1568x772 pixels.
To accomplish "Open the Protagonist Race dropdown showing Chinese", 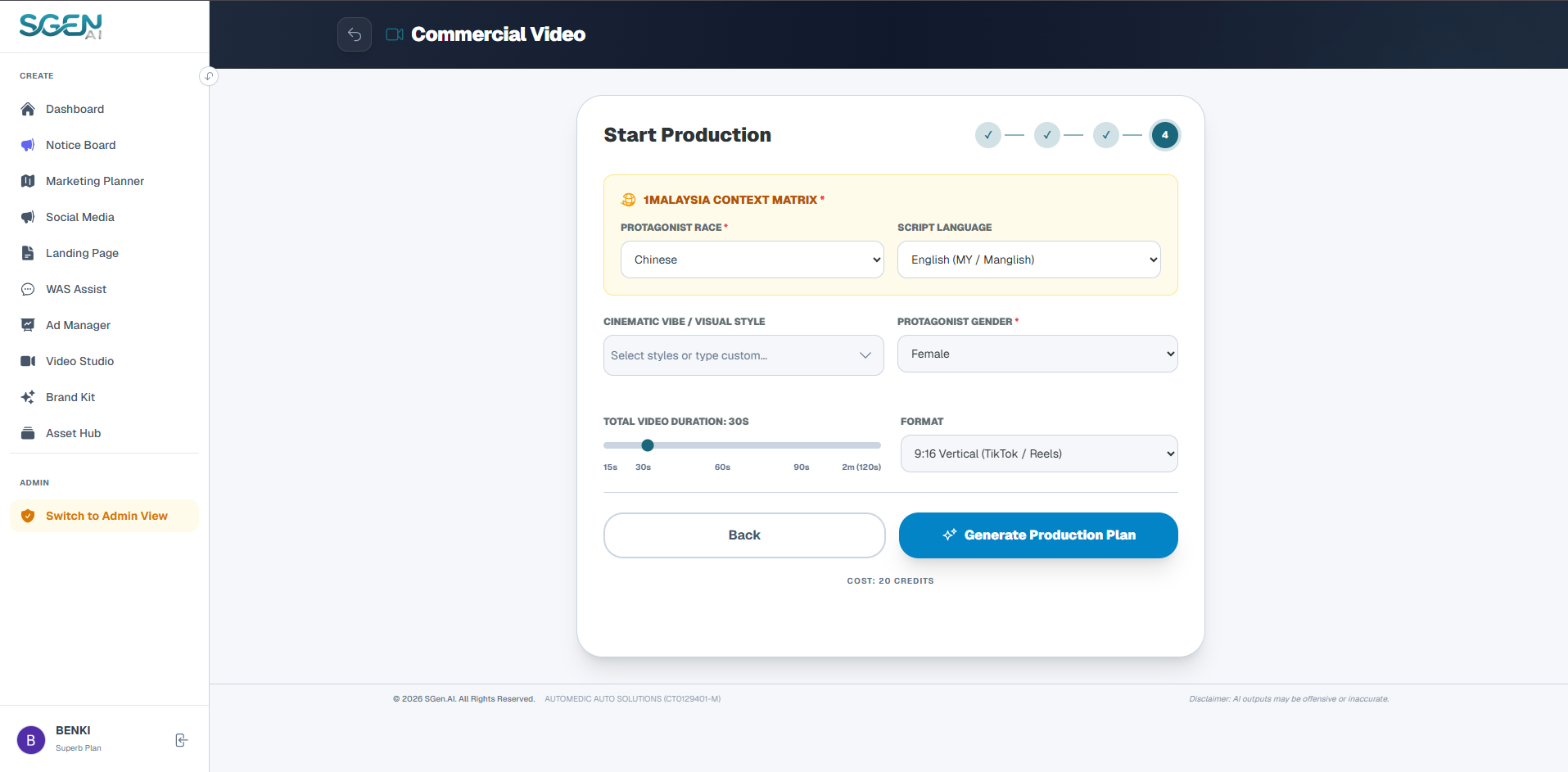I will 752,260.
